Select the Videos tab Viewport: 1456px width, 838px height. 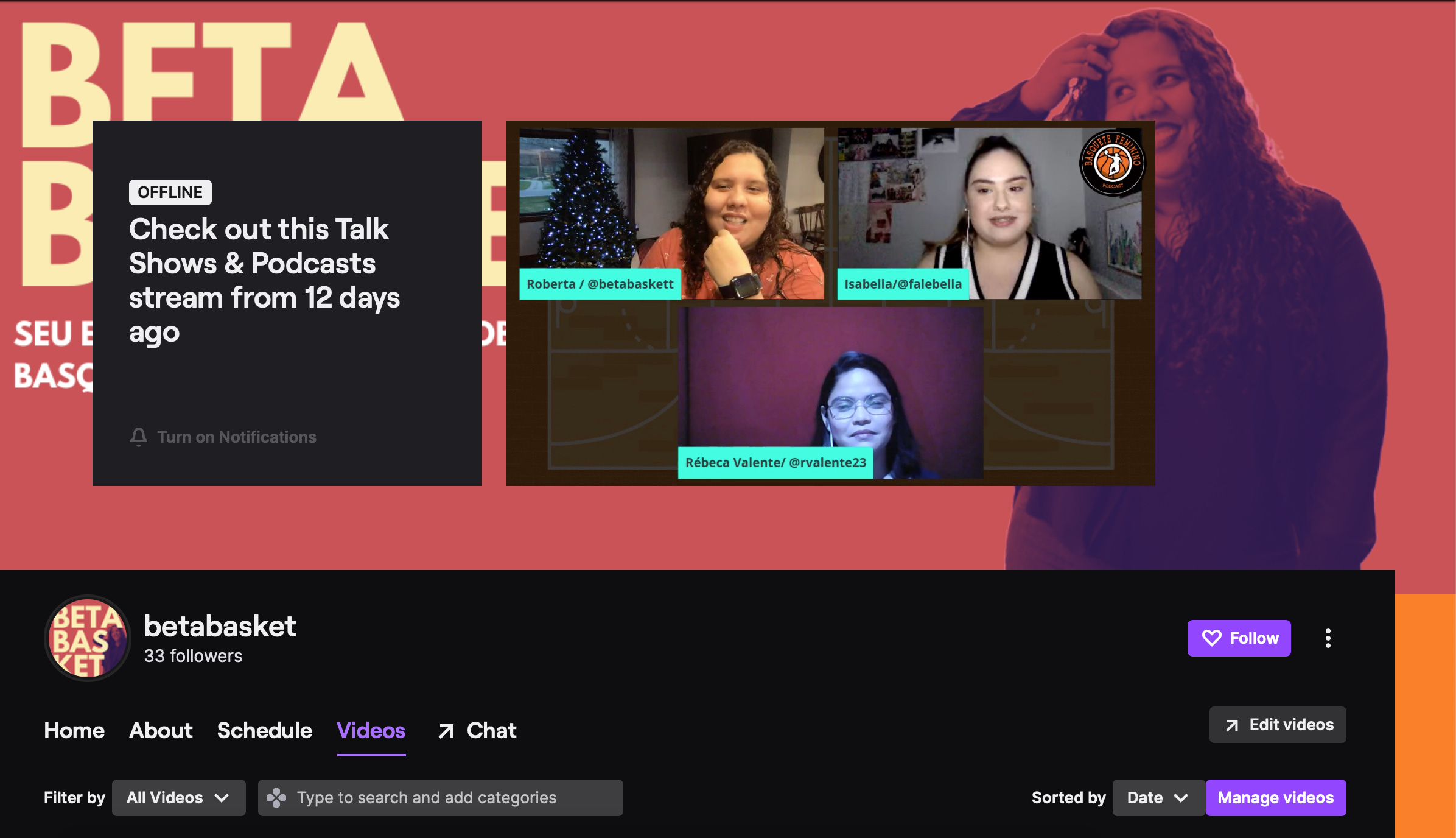[x=371, y=730]
